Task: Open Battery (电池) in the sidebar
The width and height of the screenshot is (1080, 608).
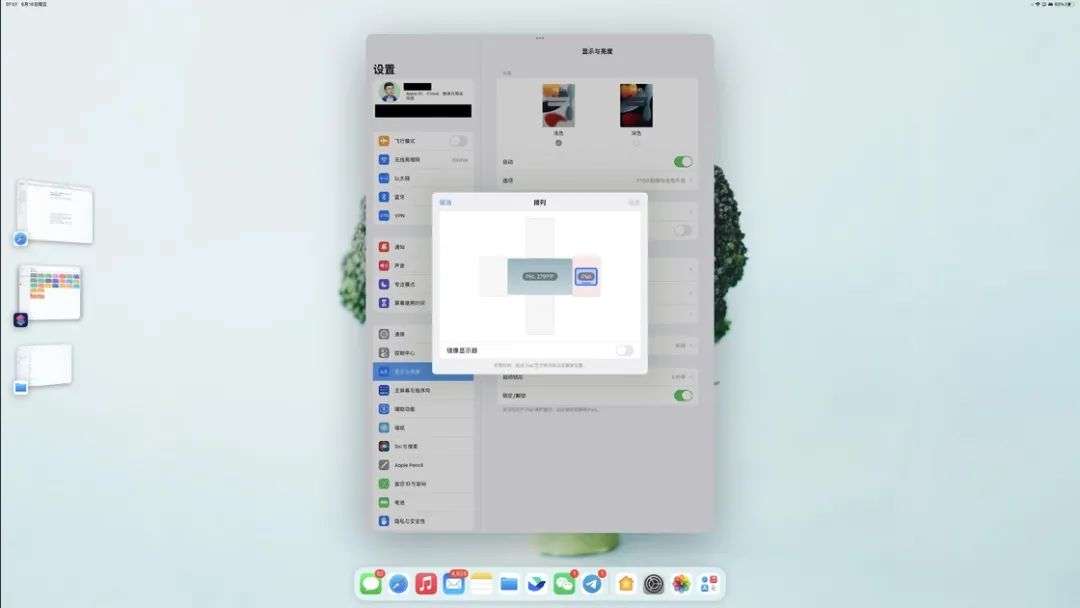Action: 423,502
